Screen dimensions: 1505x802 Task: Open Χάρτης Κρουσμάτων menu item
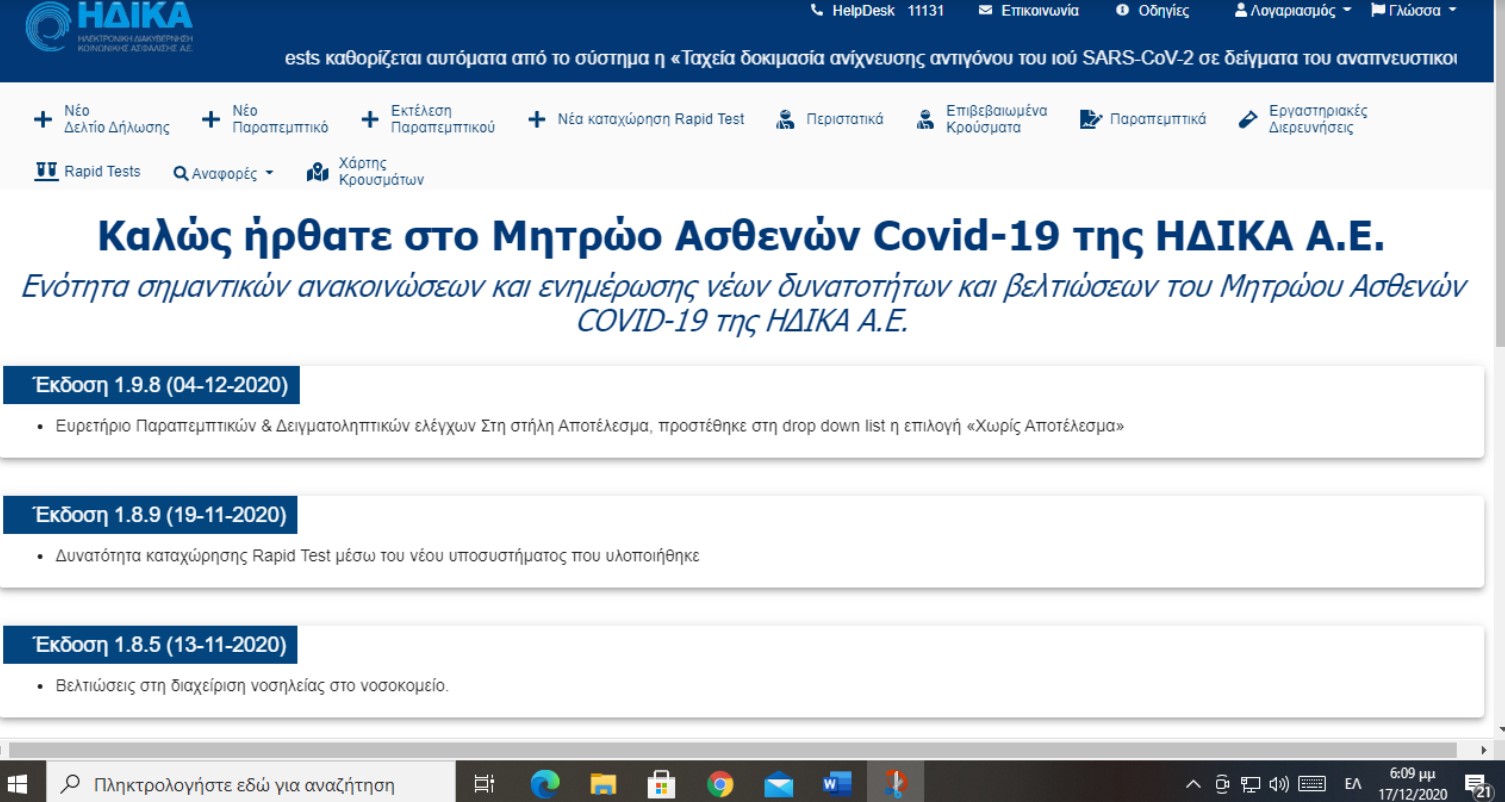pyautogui.click(x=365, y=172)
